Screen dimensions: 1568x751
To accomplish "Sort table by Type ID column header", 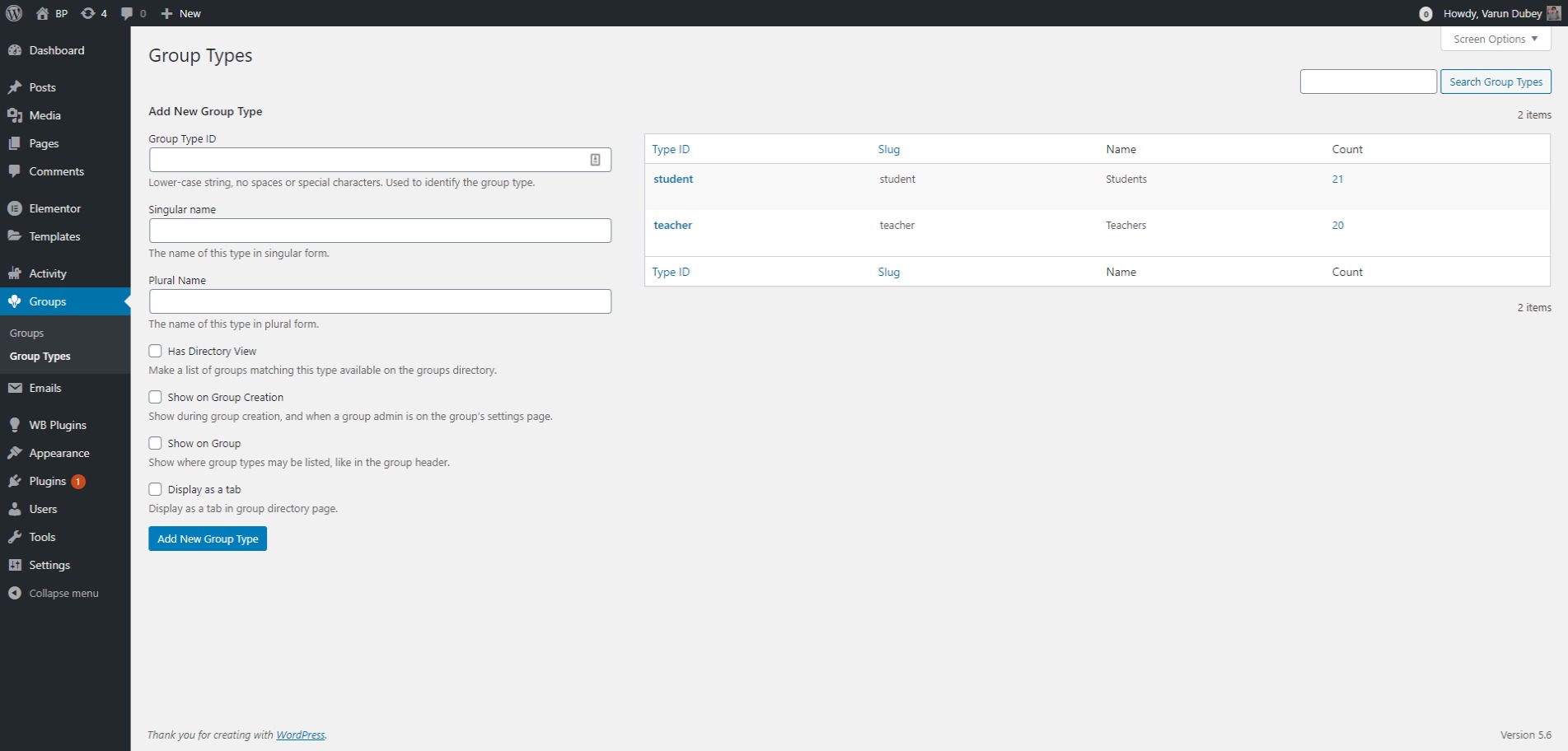I will tap(671, 149).
